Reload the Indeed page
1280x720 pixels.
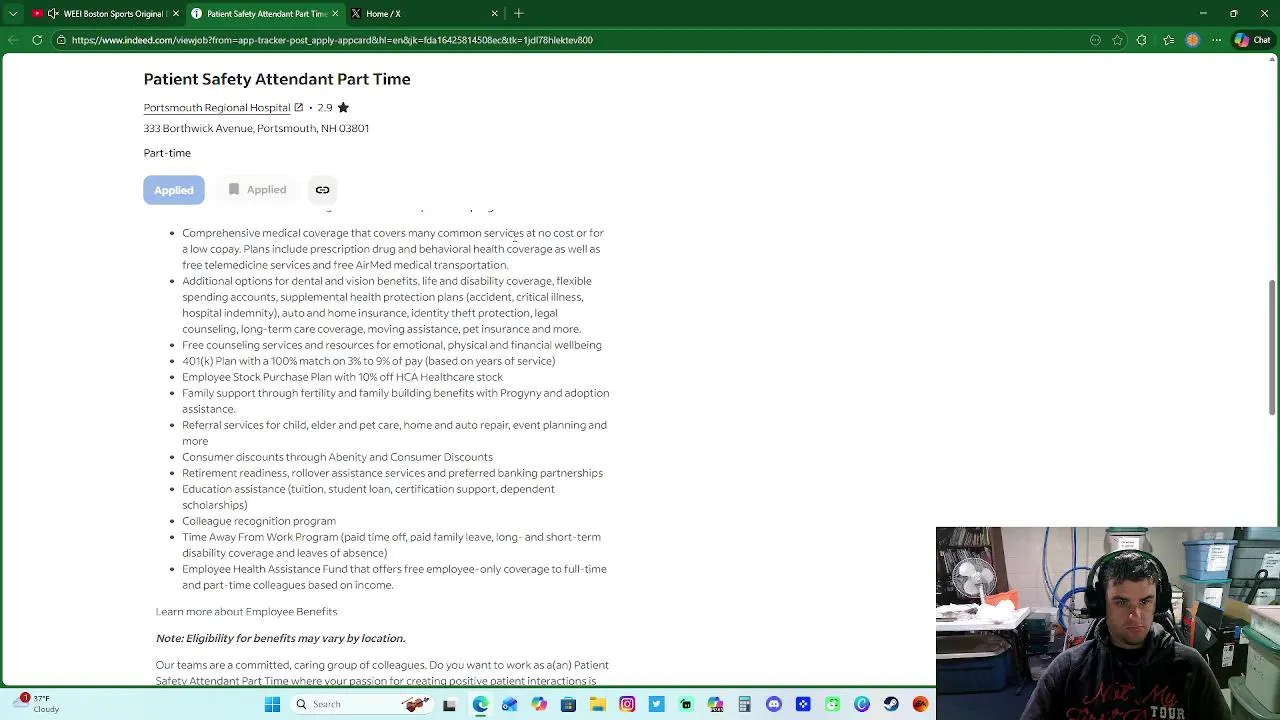tap(37, 40)
